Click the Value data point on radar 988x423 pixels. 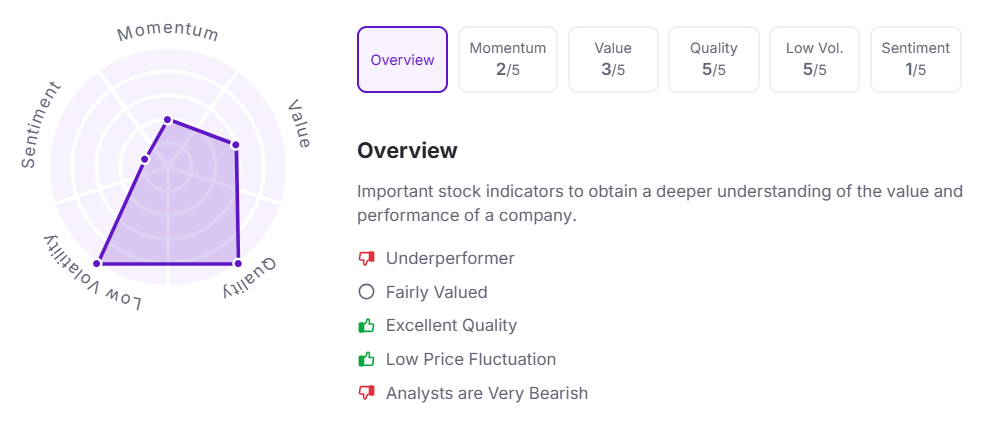coord(236,145)
